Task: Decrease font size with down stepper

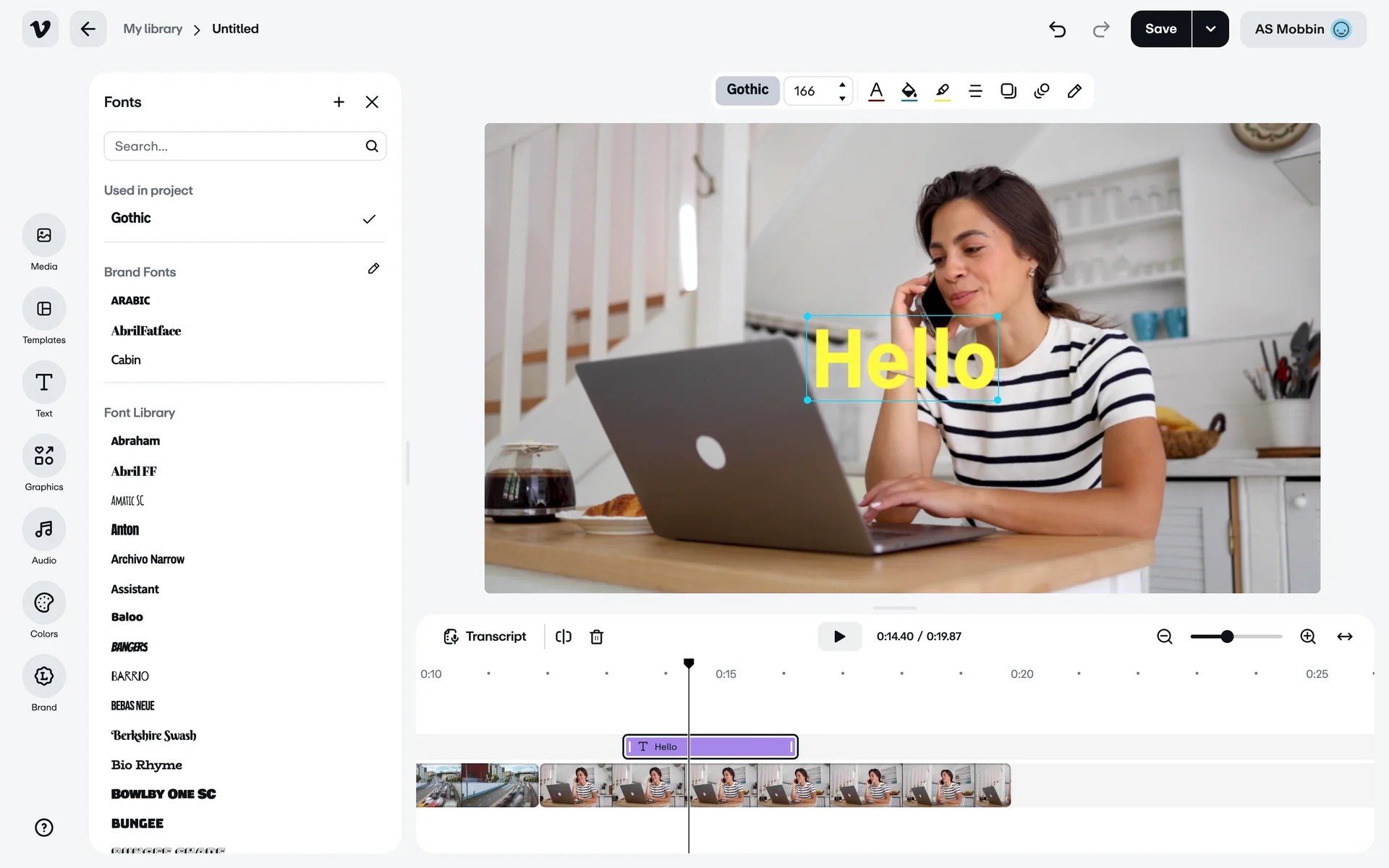Action: pos(842,98)
